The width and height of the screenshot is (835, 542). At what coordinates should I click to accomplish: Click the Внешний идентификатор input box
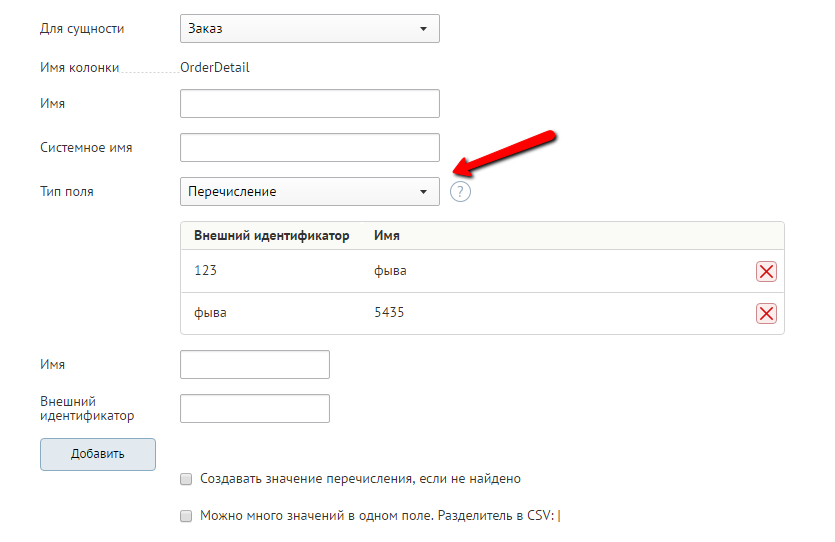point(254,408)
